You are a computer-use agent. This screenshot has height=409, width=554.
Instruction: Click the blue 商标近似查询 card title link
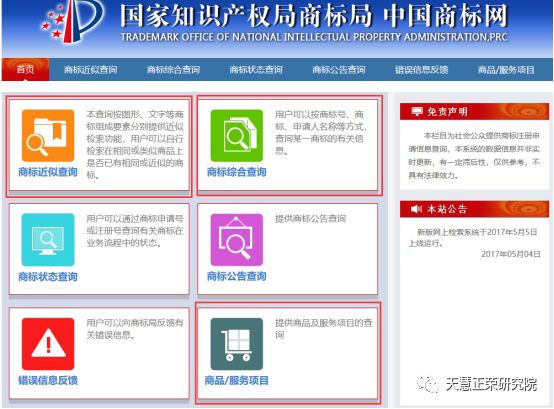(48, 172)
